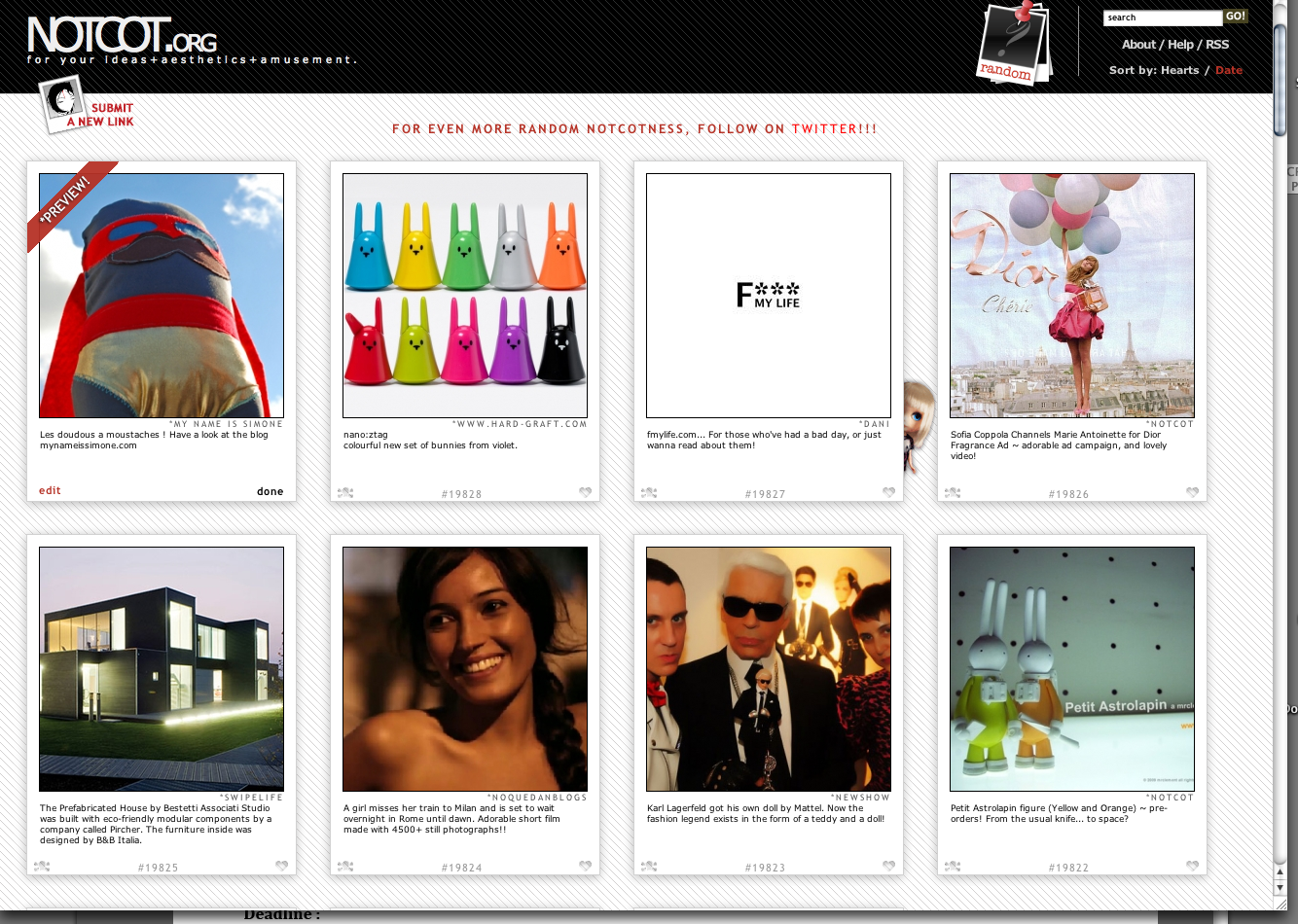Click the scrollbar up arrow

[1280, 872]
